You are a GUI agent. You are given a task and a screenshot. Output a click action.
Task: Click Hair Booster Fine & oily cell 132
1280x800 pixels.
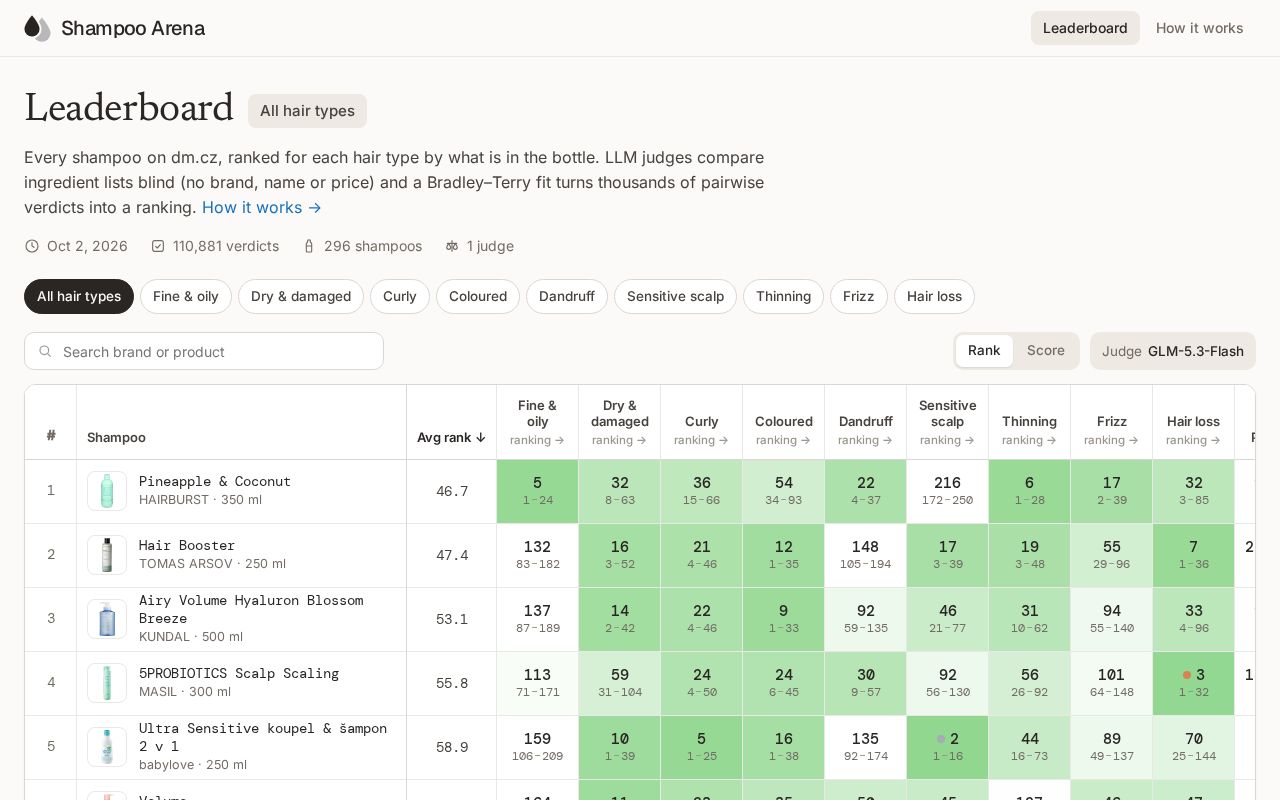(x=537, y=555)
